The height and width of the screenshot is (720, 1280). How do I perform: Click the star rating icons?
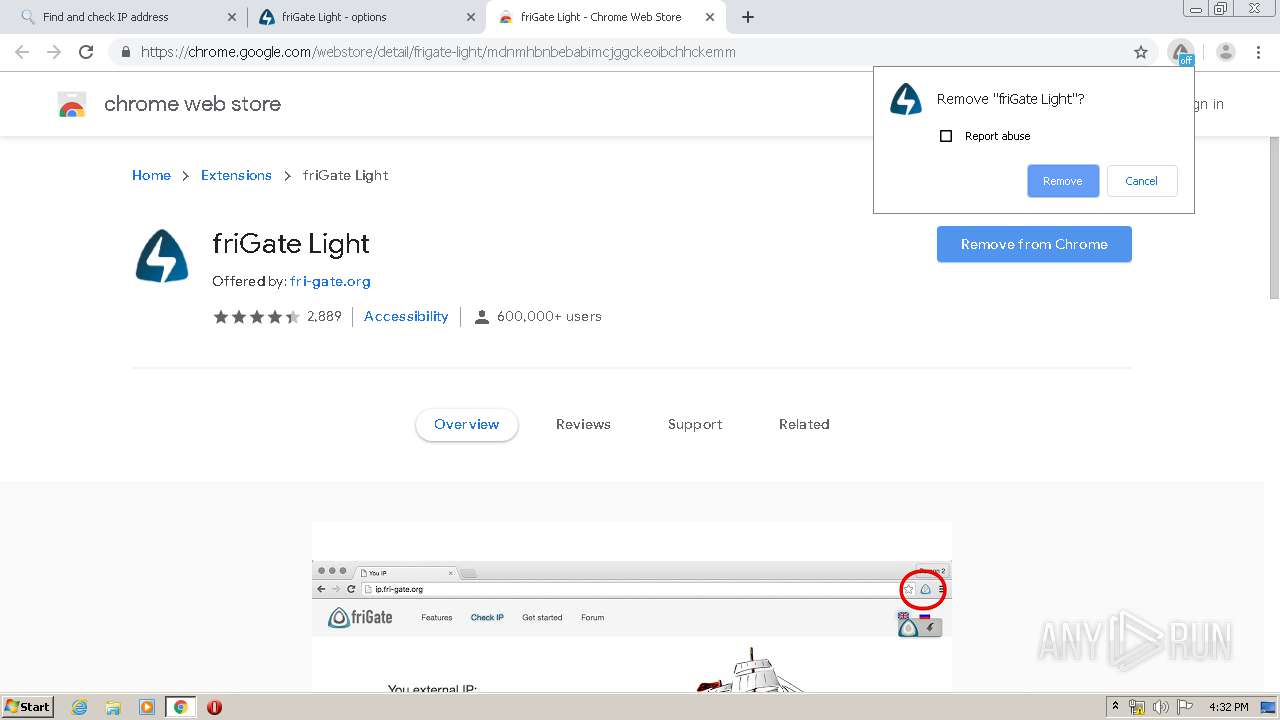(x=256, y=317)
